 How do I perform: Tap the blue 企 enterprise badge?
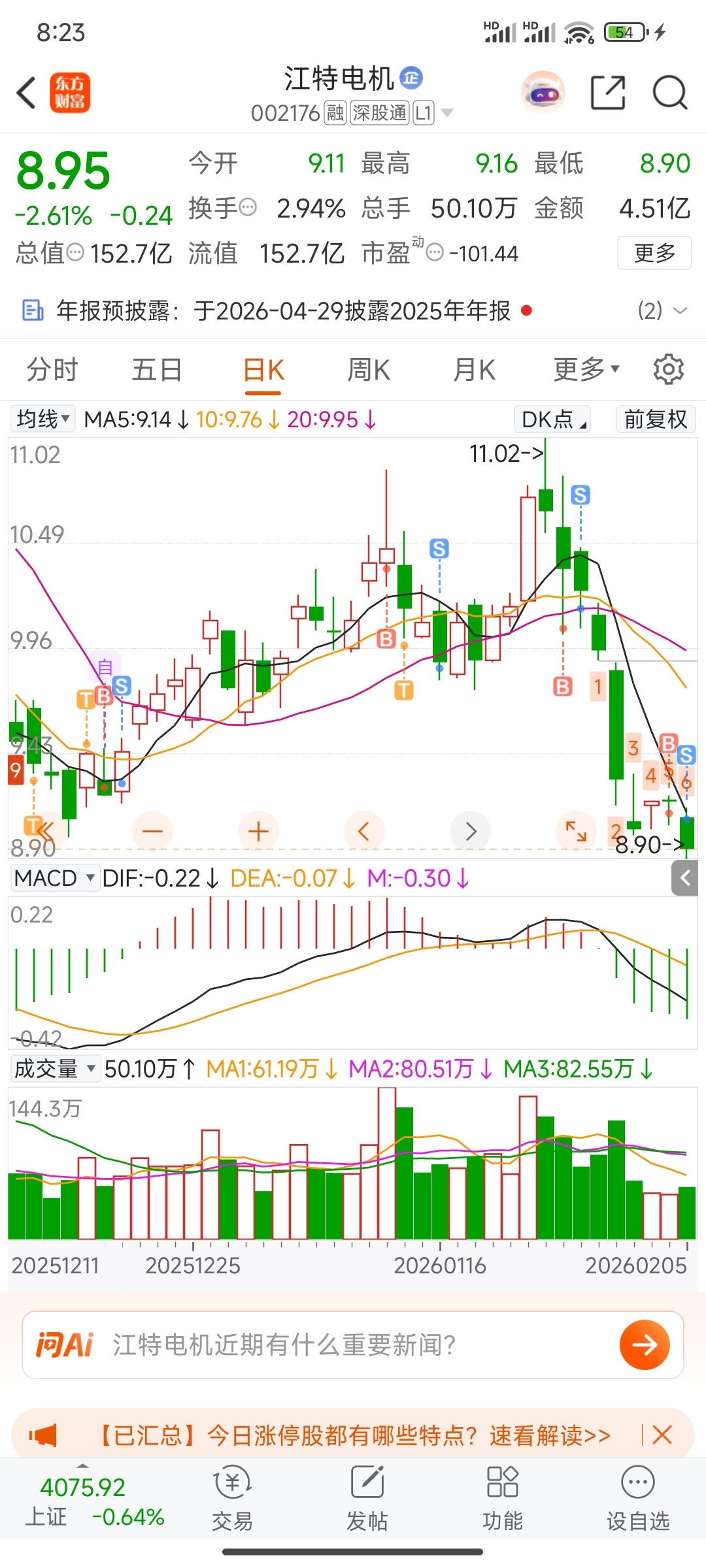pos(411,78)
